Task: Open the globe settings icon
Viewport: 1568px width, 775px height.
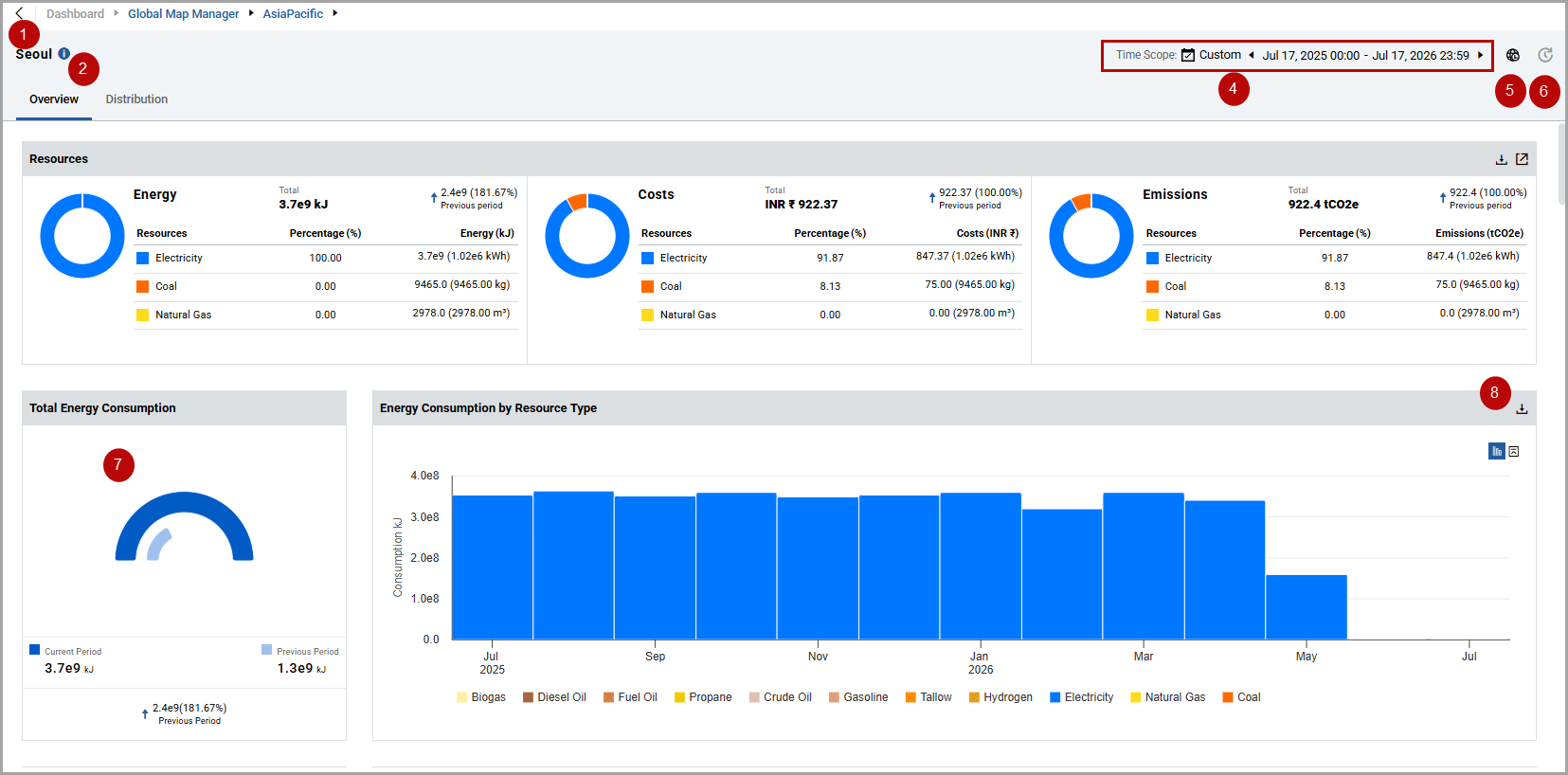Action: pos(1513,55)
